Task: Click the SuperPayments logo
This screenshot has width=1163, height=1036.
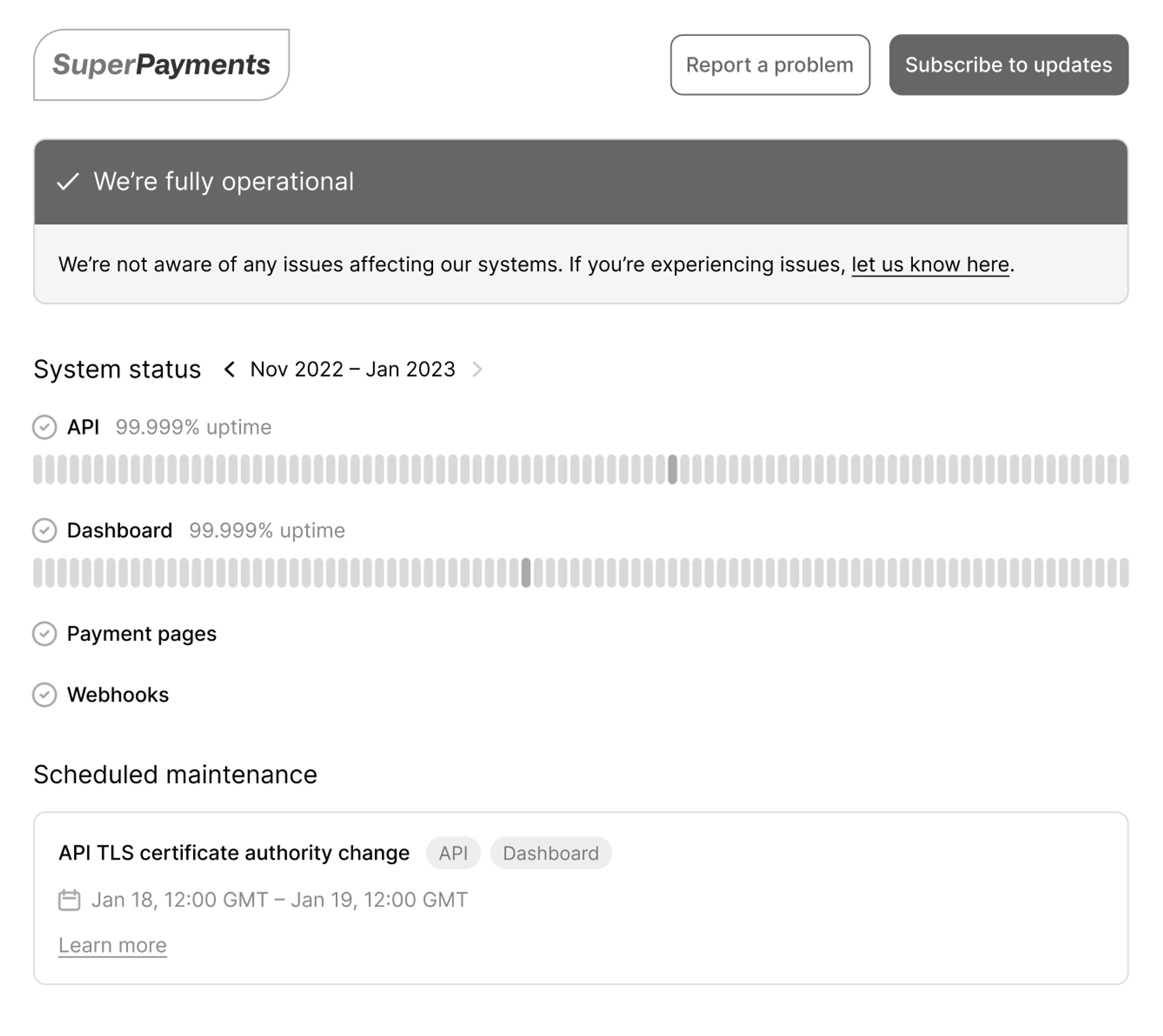Action: [x=161, y=65]
